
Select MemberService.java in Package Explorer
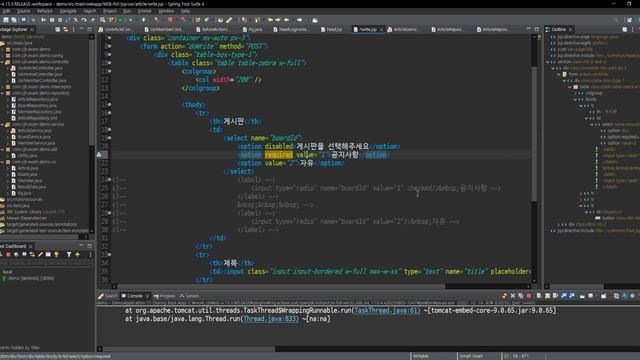coord(36,143)
